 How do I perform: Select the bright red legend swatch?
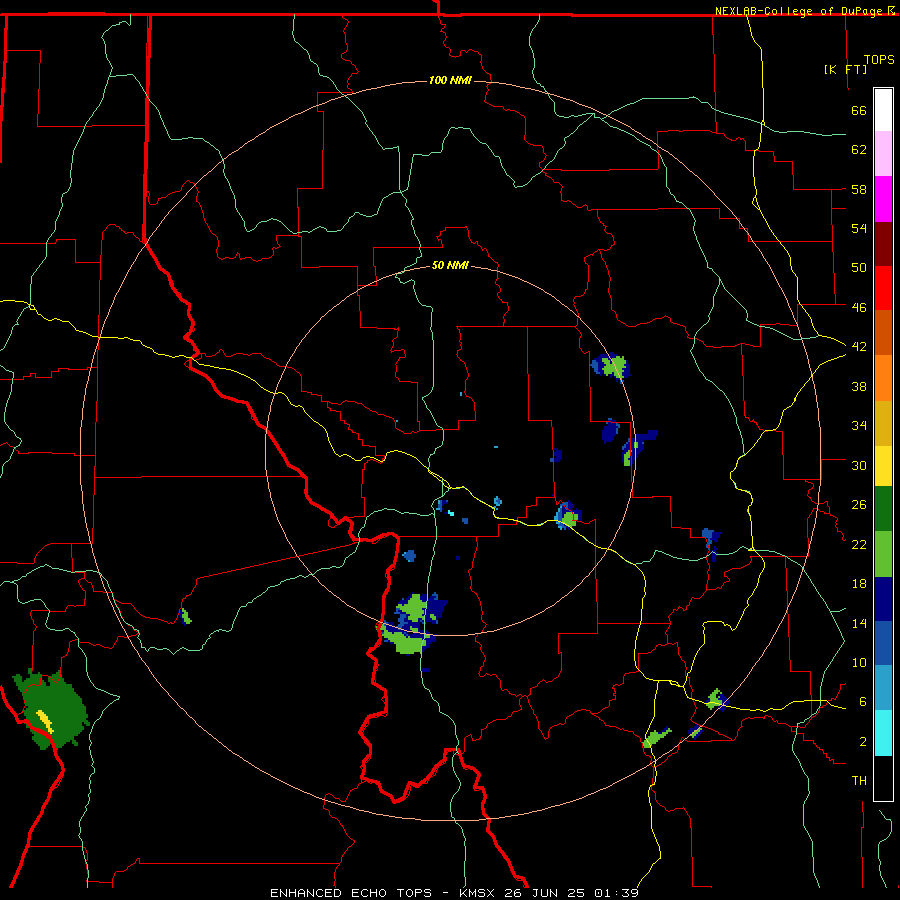(x=883, y=288)
